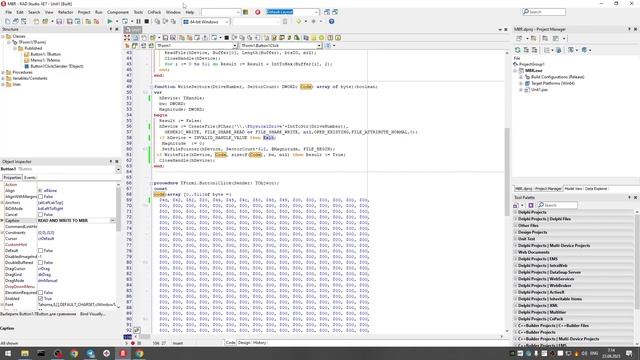Click the Save desktop layout icon

[x=327, y=12]
